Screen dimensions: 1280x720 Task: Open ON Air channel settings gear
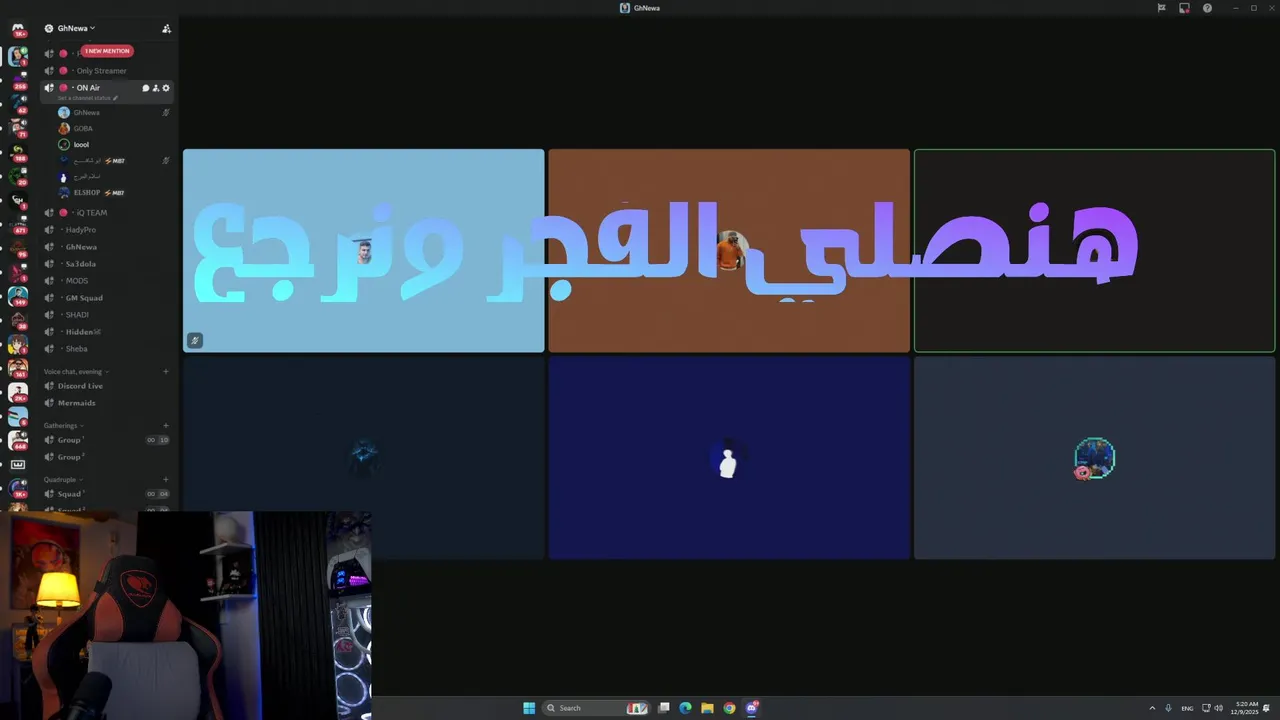click(x=166, y=88)
